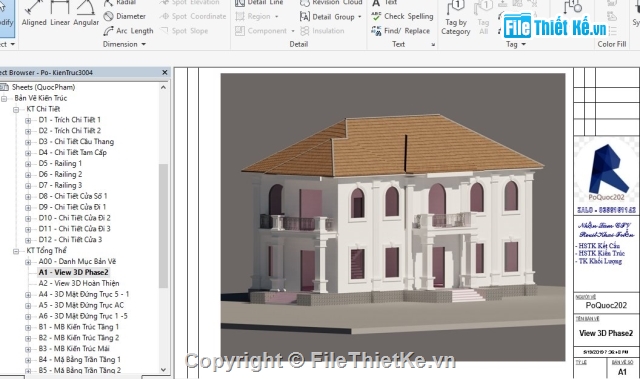The height and width of the screenshot is (379, 640).
Task: Select D2 - Trích Chi Tiết 2 sheet
Action: (x=69, y=131)
